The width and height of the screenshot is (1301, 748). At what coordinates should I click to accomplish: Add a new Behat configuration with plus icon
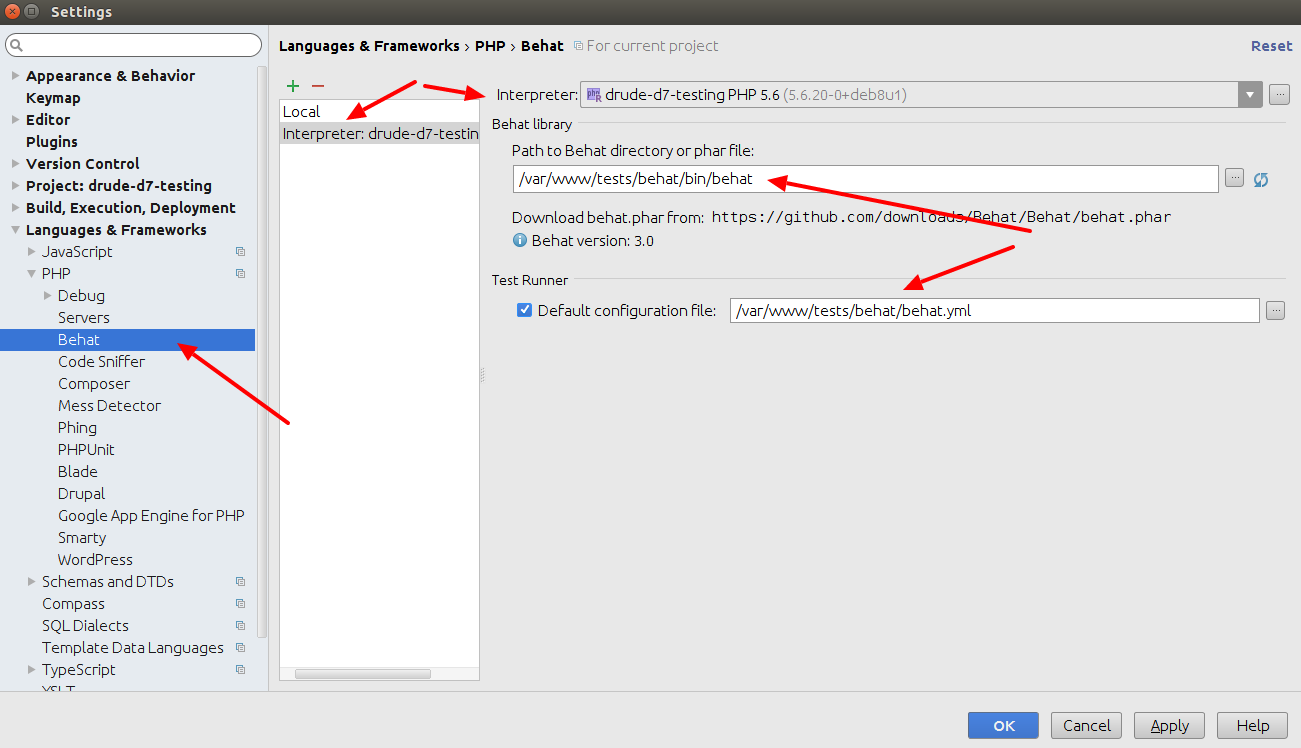point(293,86)
